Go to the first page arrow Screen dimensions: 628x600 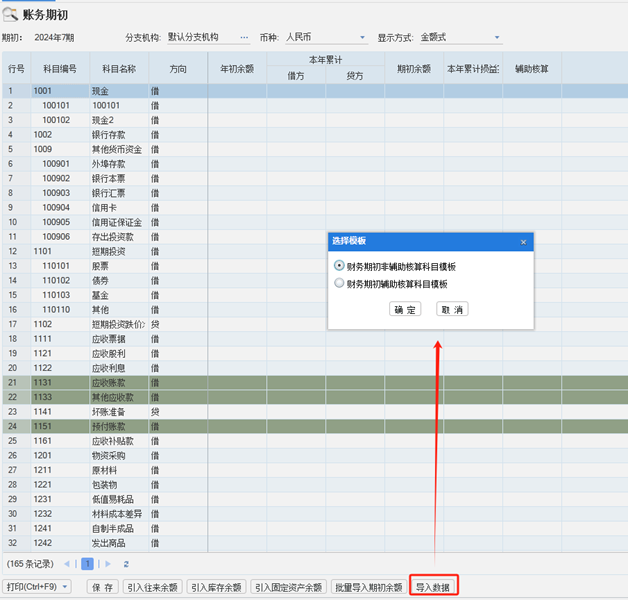(x=67, y=564)
